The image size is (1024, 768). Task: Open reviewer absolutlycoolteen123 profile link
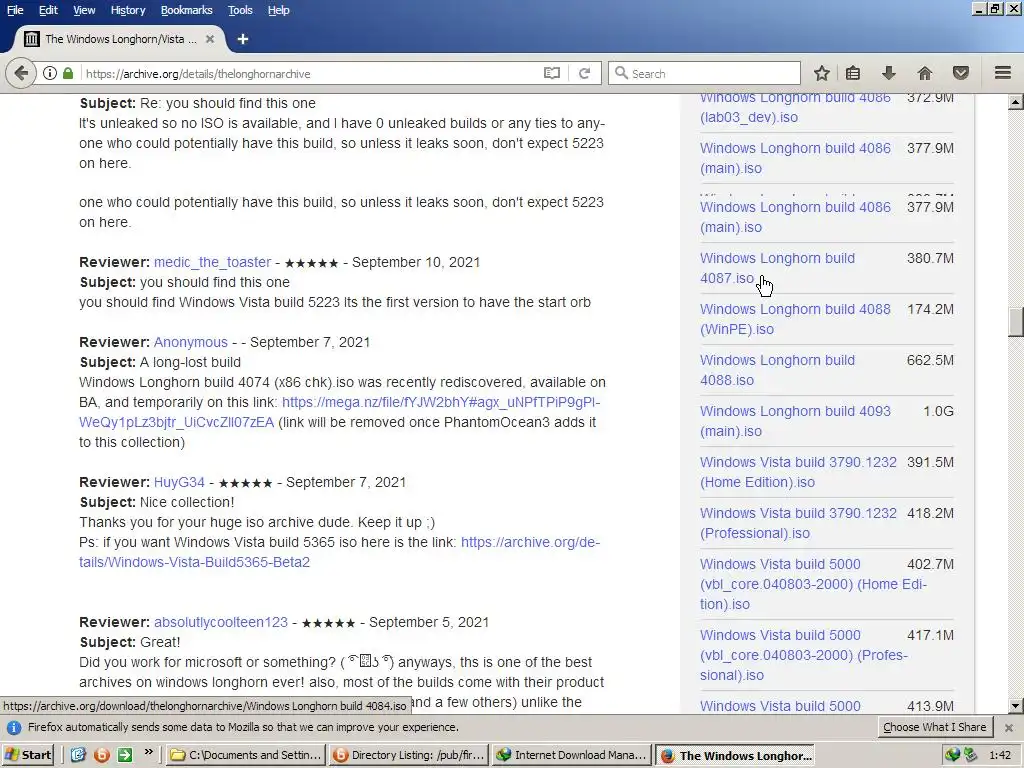pos(221,622)
